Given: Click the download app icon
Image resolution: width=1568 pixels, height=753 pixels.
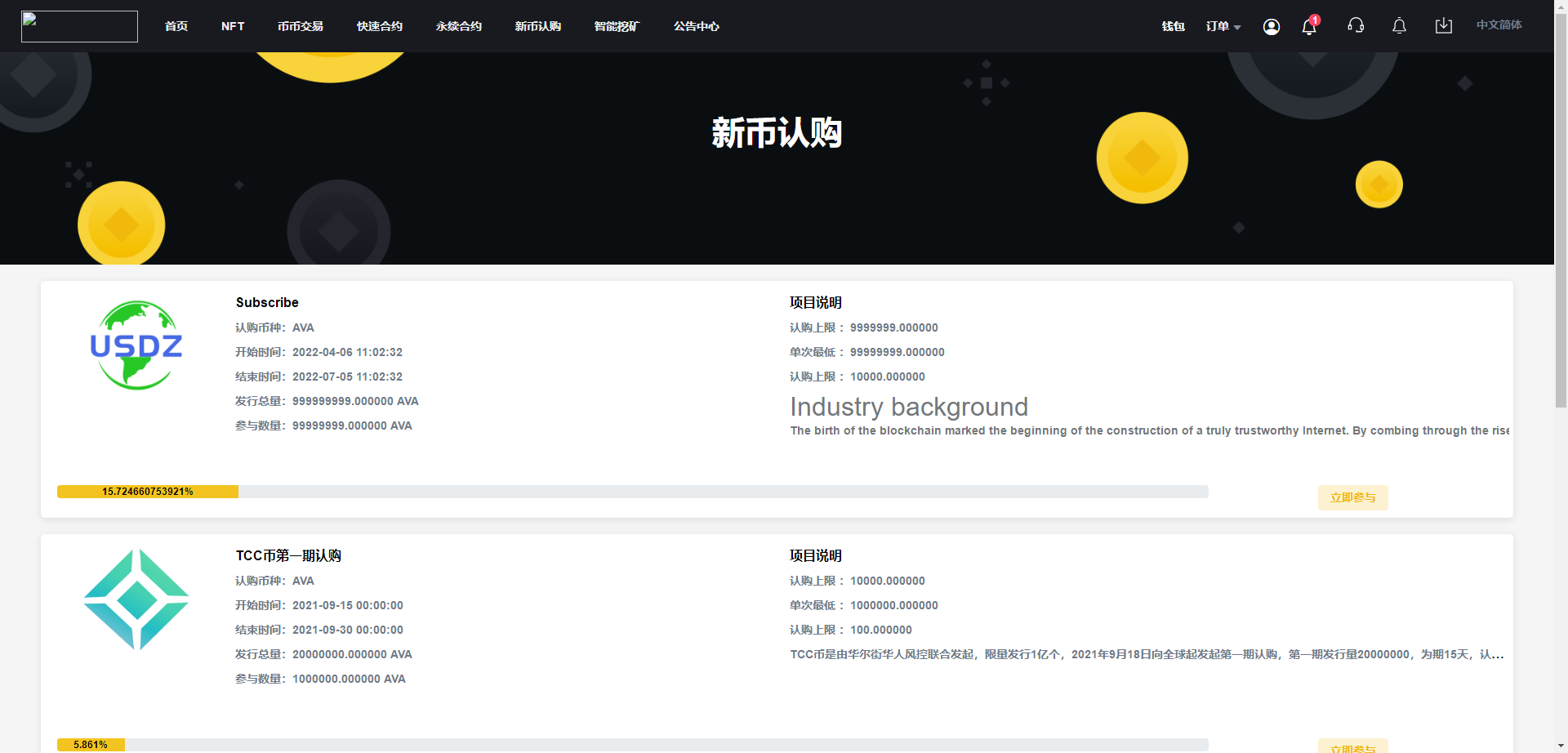Looking at the screenshot, I should coord(1444,26).
